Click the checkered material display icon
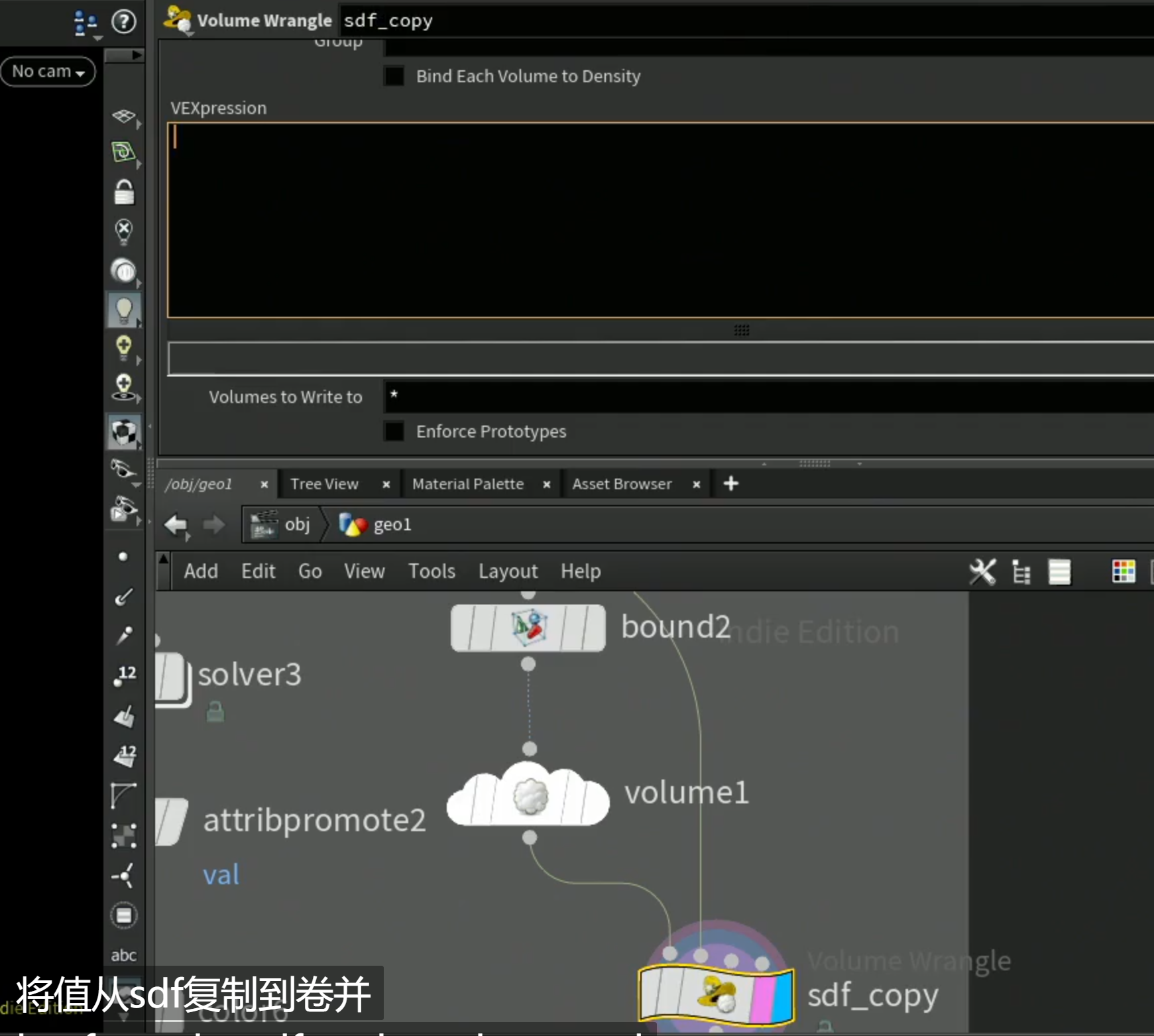 pos(124,432)
